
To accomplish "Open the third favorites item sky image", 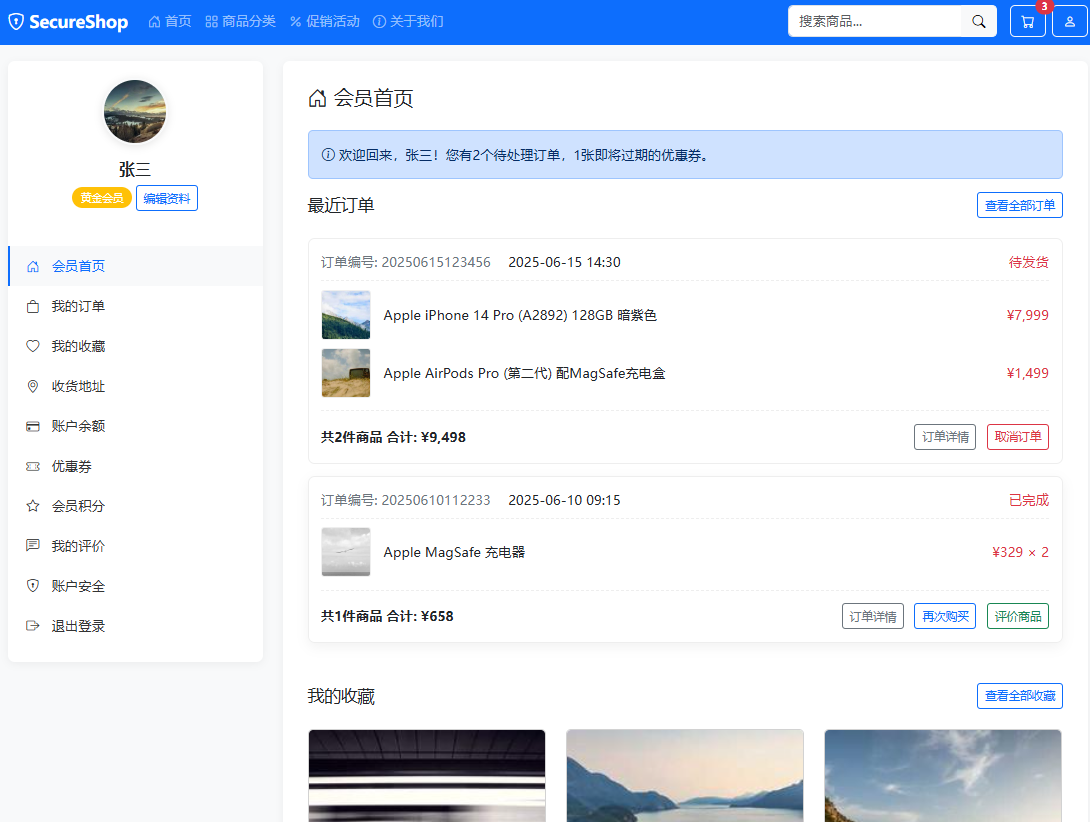I will coord(943,775).
